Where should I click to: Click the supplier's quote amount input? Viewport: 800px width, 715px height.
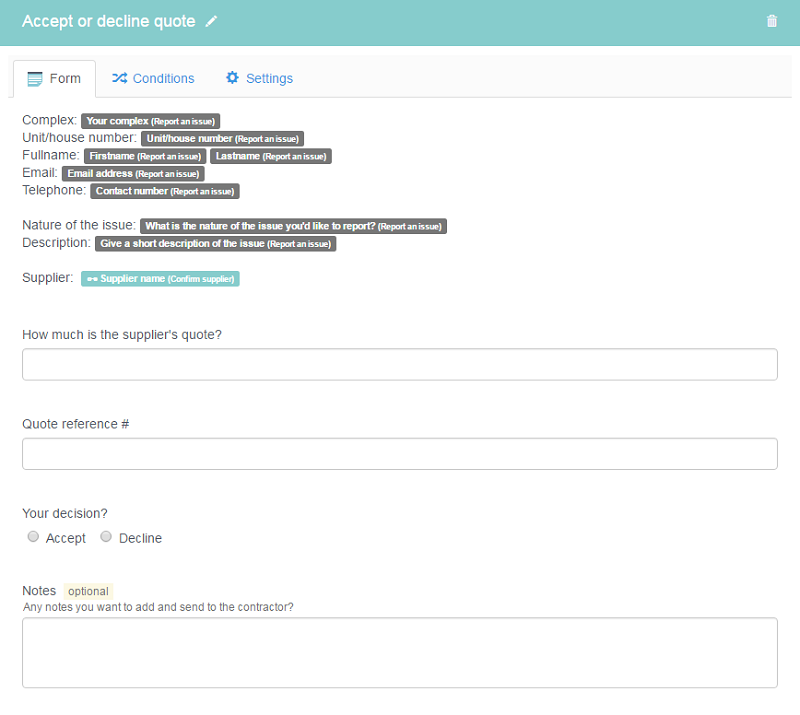tap(400, 364)
